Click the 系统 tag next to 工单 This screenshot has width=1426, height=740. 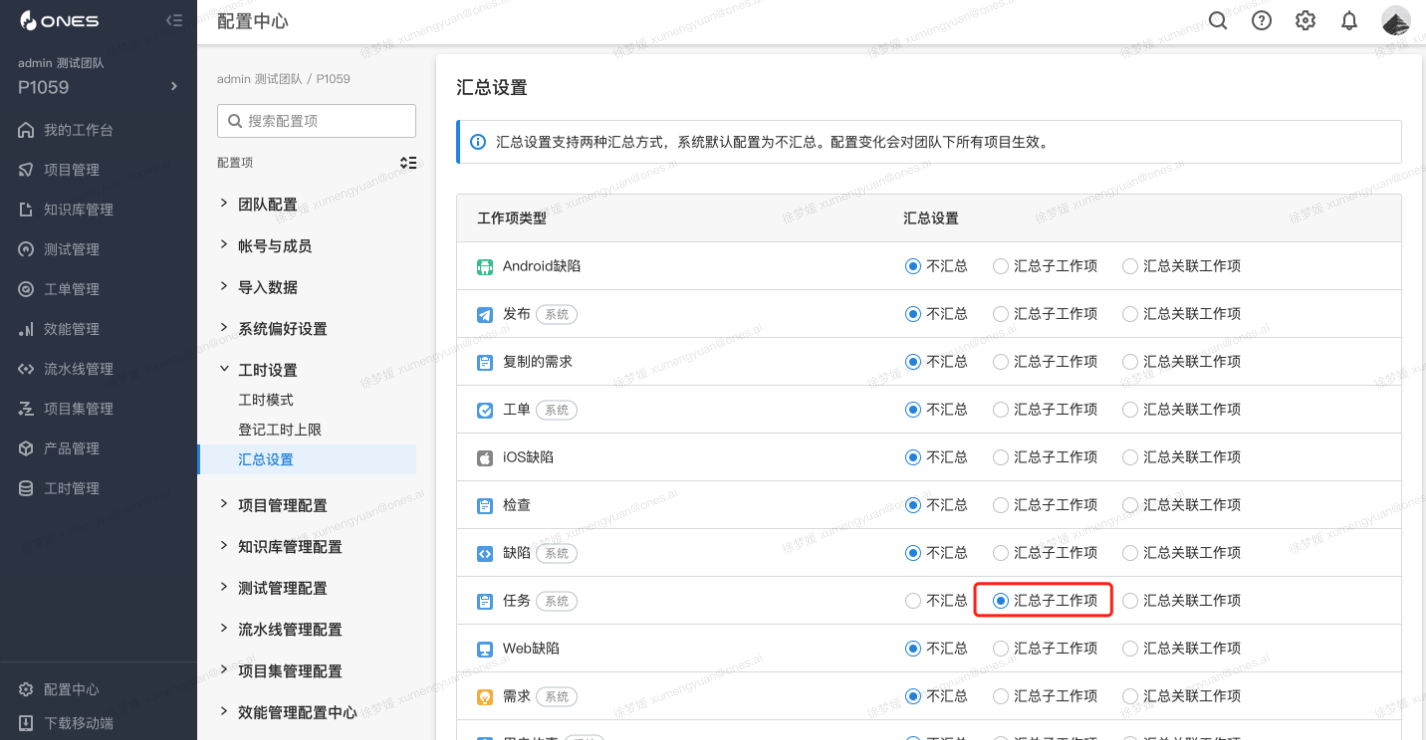[557, 410]
